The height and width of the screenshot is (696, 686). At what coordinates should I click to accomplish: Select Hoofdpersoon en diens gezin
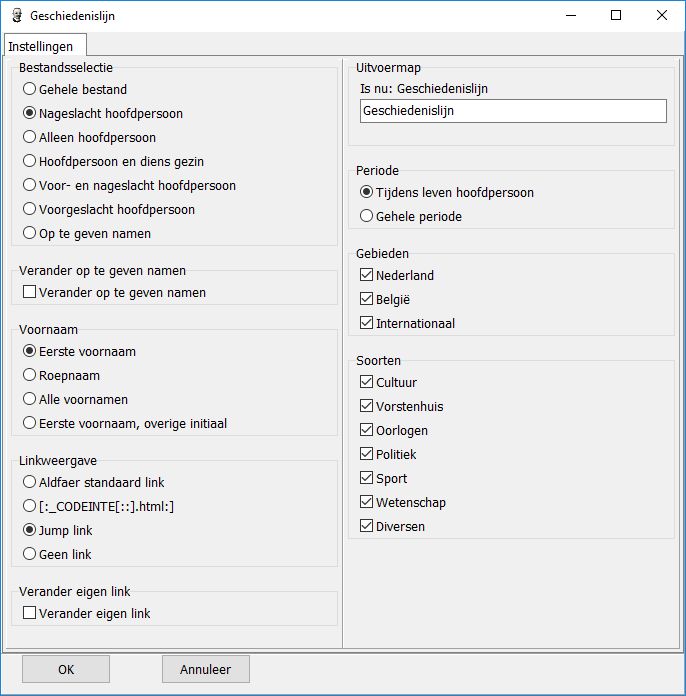click(x=30, y=161)
